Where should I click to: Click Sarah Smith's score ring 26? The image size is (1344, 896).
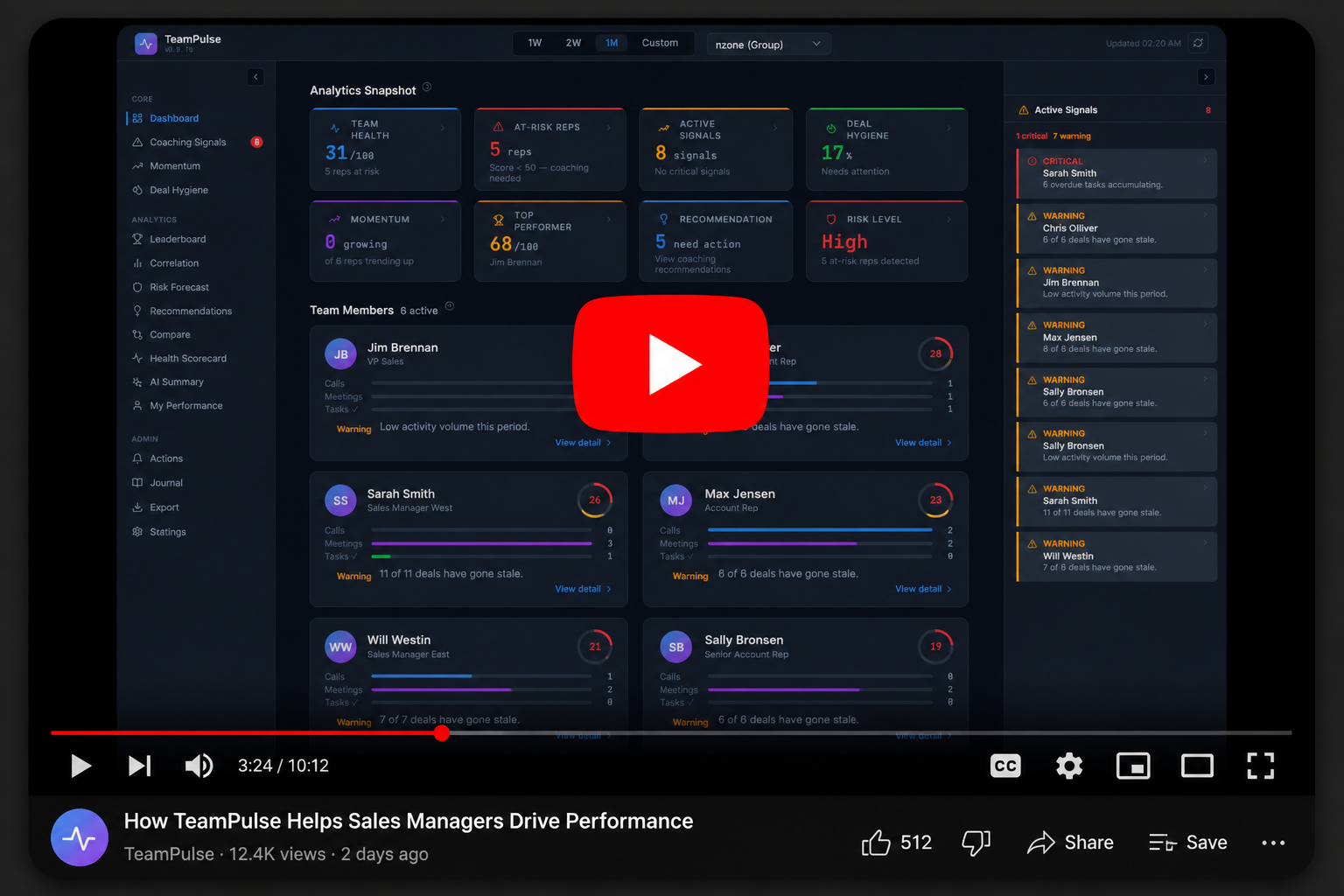(x=595, y=500)
